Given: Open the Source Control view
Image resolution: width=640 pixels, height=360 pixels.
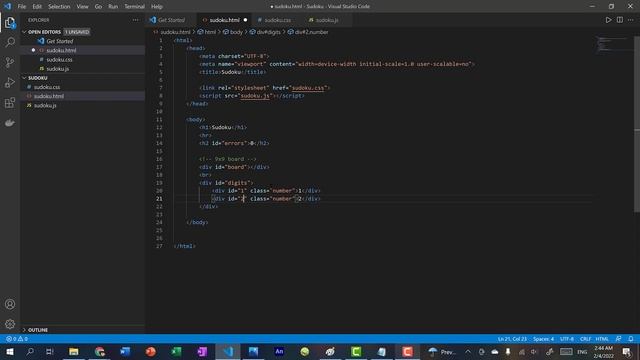Looking at the screenshot, I should point(10,62).
